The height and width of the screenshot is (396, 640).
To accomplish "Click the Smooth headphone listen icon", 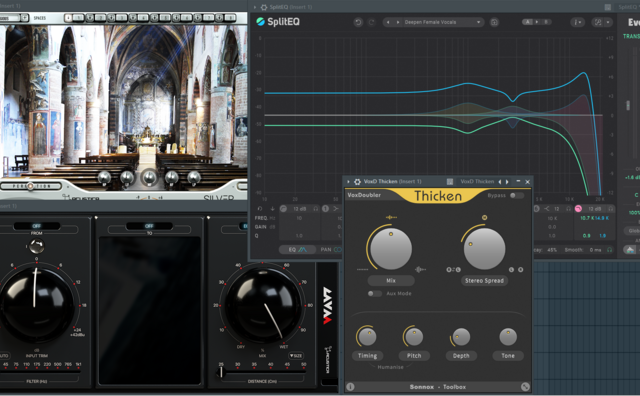I will (609, 250).
